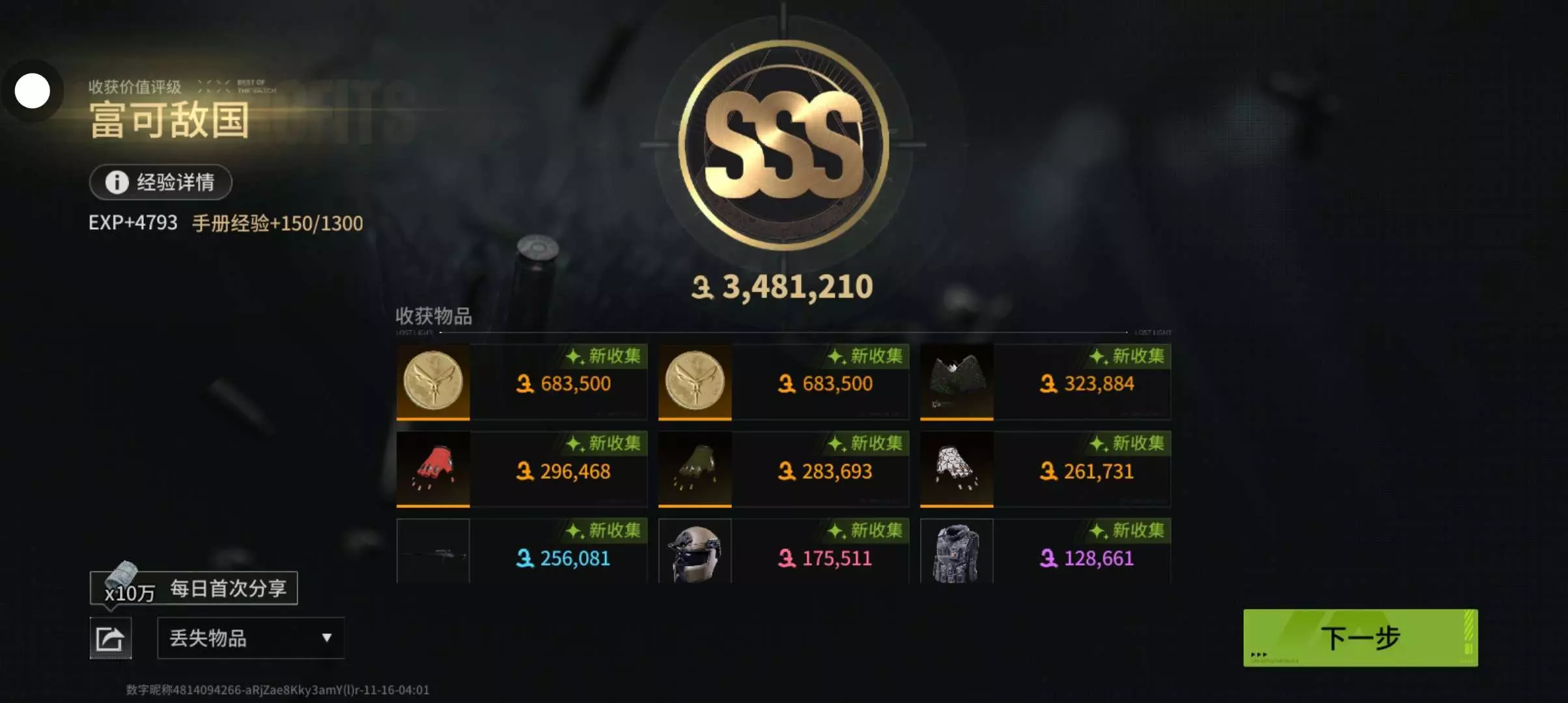
Task: Click the 新收集 tag on 296,468 item
Action: pos(604,443)
